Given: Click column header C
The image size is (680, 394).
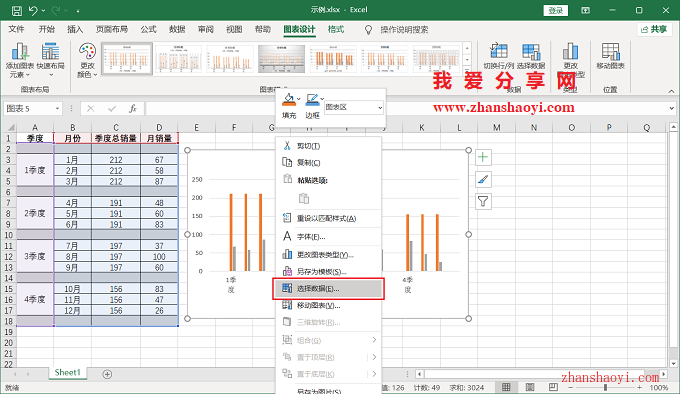Looking at the screenshot, I should (116, 127).
